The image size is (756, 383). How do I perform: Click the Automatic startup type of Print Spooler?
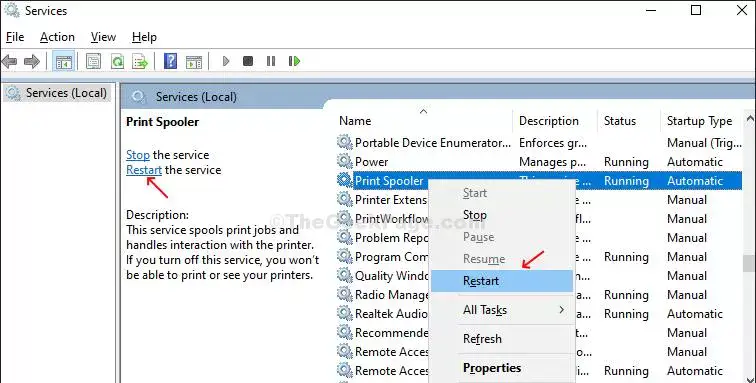pos(695,181)
